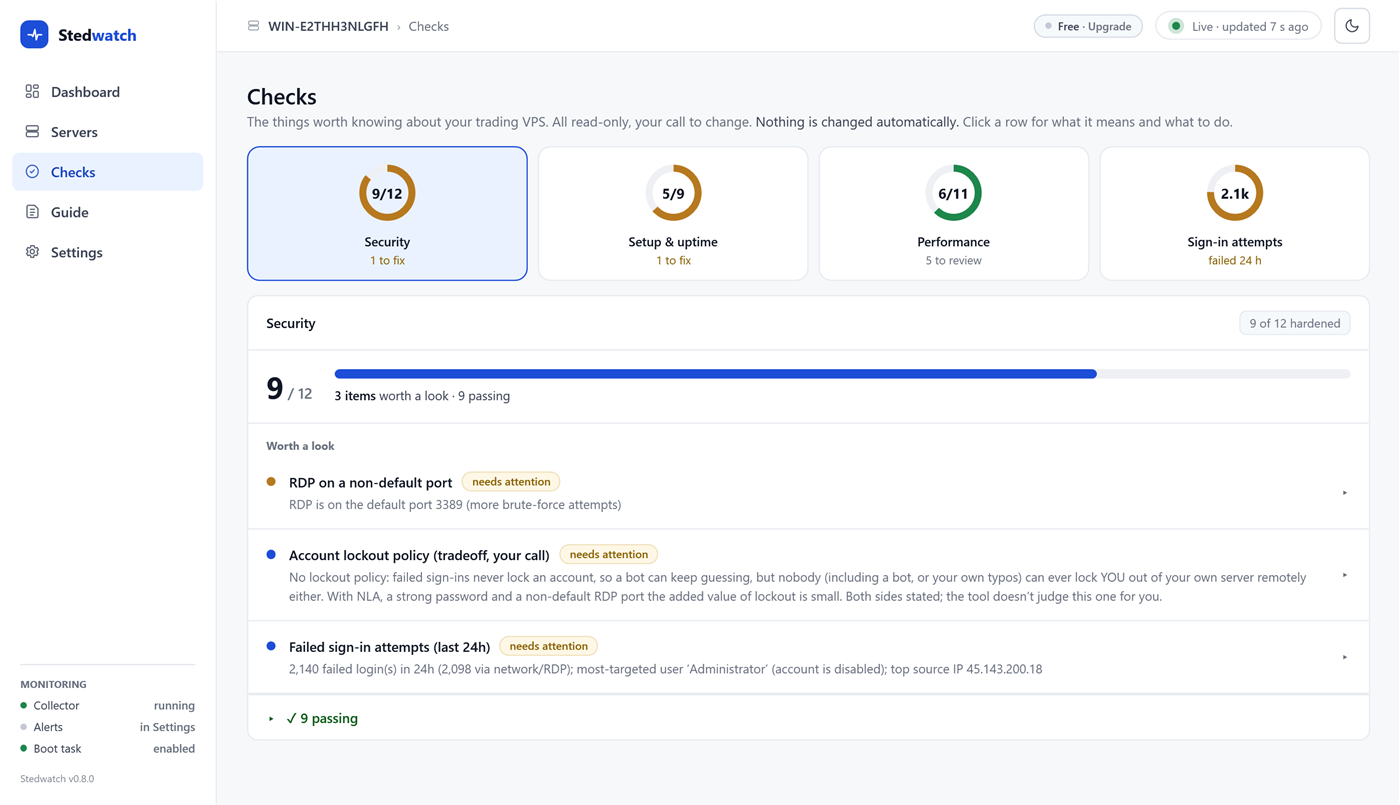This screenshot has height=805, width=1400.
Task: Click the blue dot beside Account lockout policy
Action: (x=271, y=554)
